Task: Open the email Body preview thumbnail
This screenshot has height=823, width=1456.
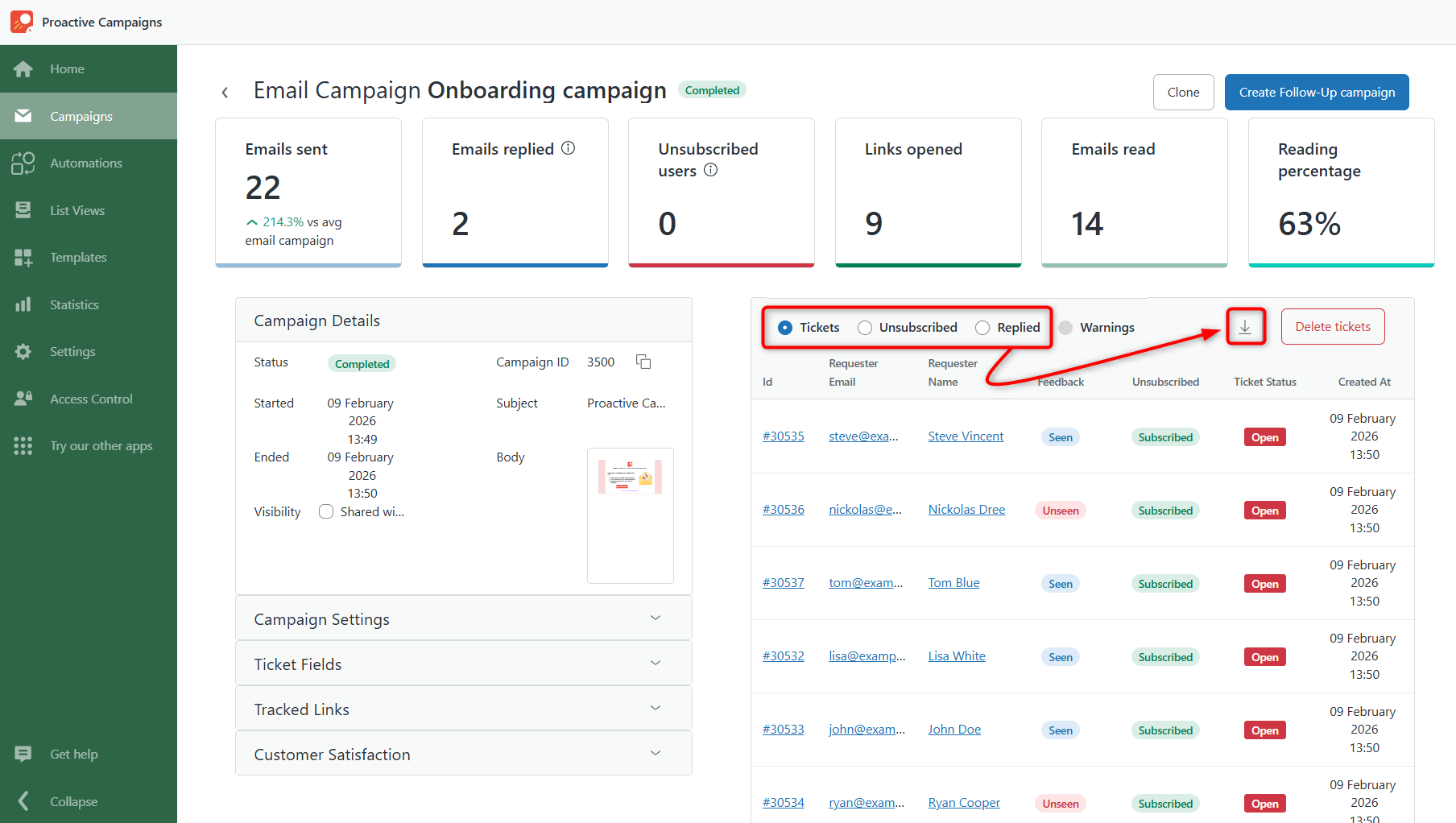Action: point(630,515)
